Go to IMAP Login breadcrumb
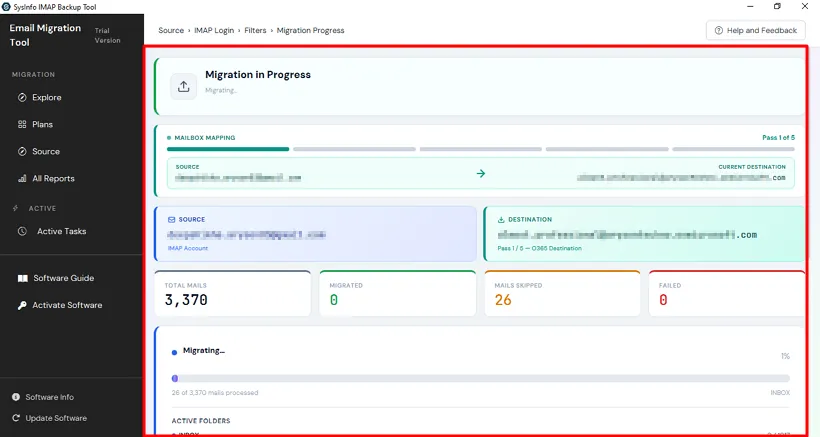 point(214,30)
